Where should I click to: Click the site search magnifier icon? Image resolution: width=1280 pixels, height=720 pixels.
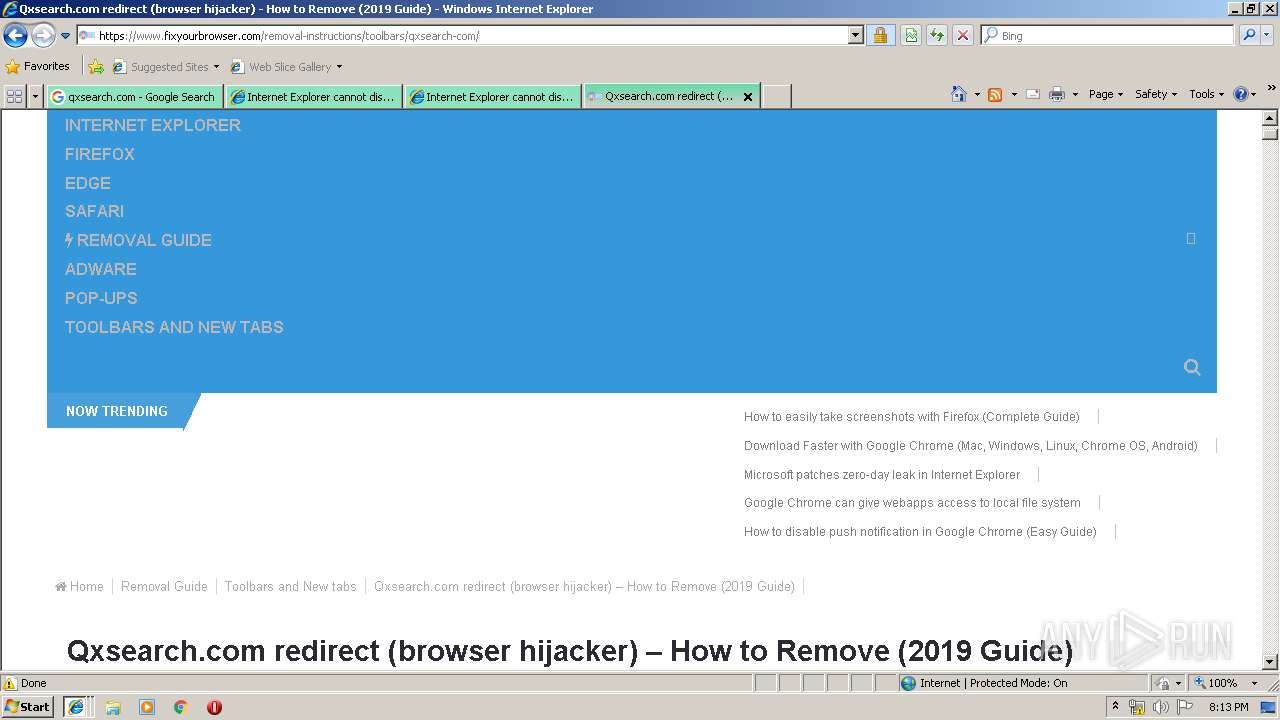pos(1191,367)
